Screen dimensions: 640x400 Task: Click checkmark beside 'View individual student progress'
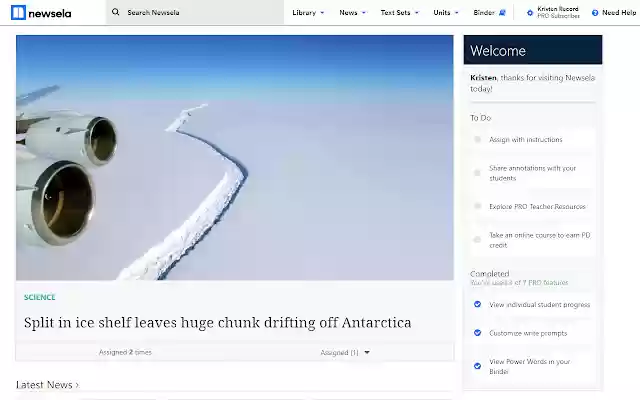(x=477, y=304)
